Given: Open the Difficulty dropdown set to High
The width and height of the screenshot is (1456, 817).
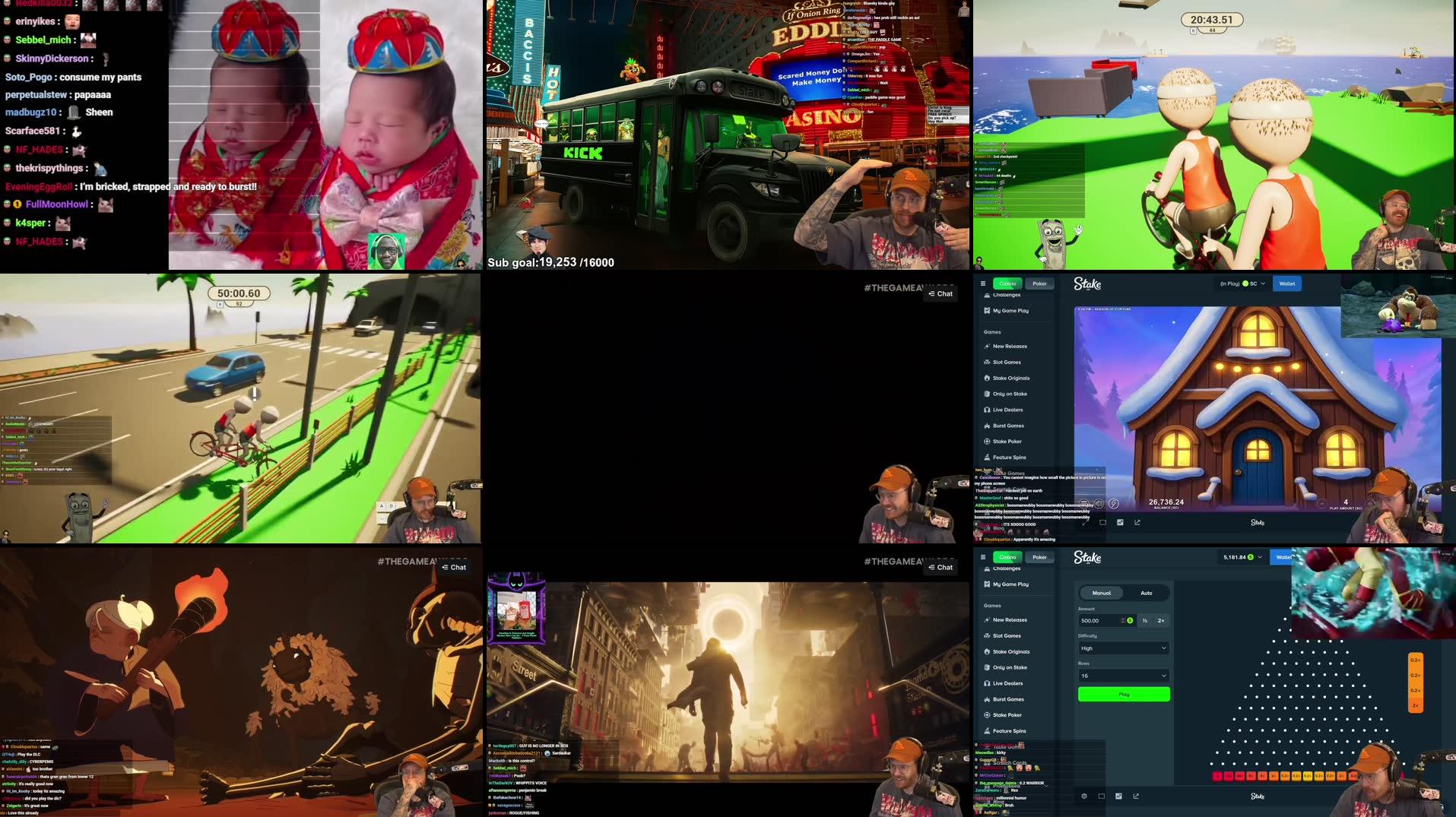Looking at the screenshot, I should (1123, 648).
